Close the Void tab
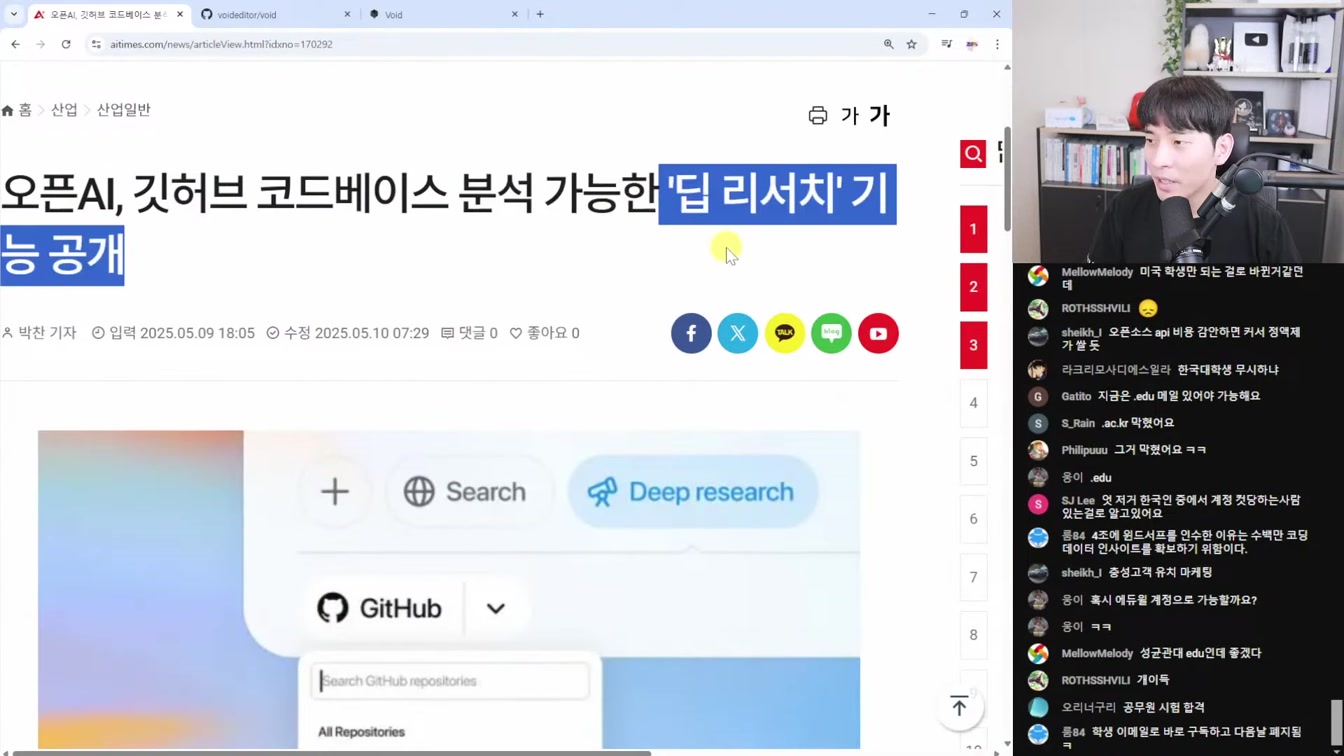This screenshot has height=756, width=1344. [515, 14]
